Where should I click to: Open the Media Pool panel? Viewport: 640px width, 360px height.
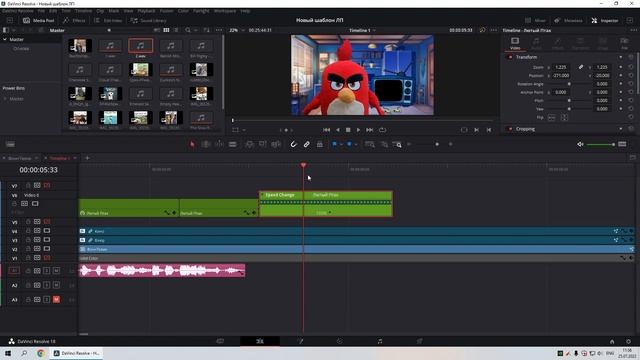[38, 20]
